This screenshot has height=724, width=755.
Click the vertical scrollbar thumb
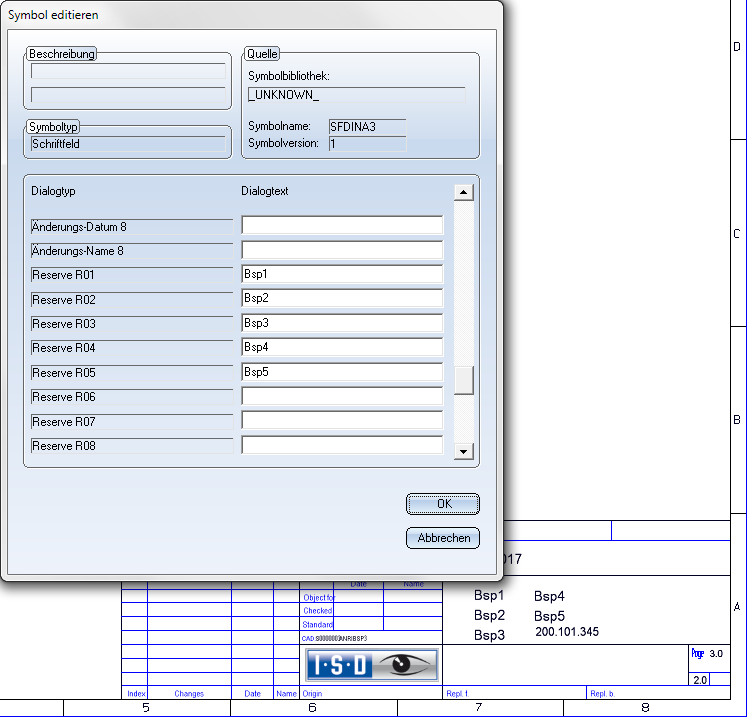463,381
